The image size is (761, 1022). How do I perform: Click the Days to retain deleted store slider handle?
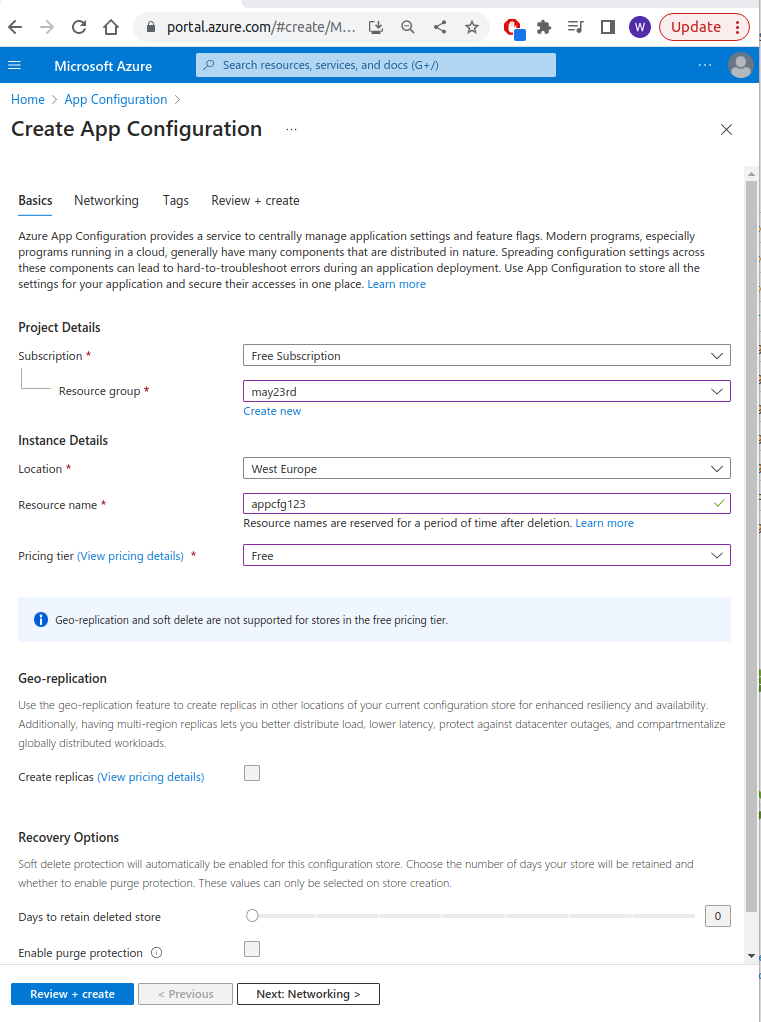click(x=252, y=916)
